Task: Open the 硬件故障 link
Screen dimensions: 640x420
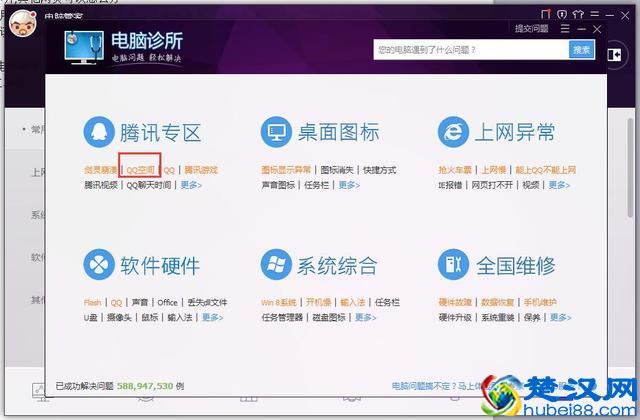Action: pyautogui.click(x=455, y=302)
